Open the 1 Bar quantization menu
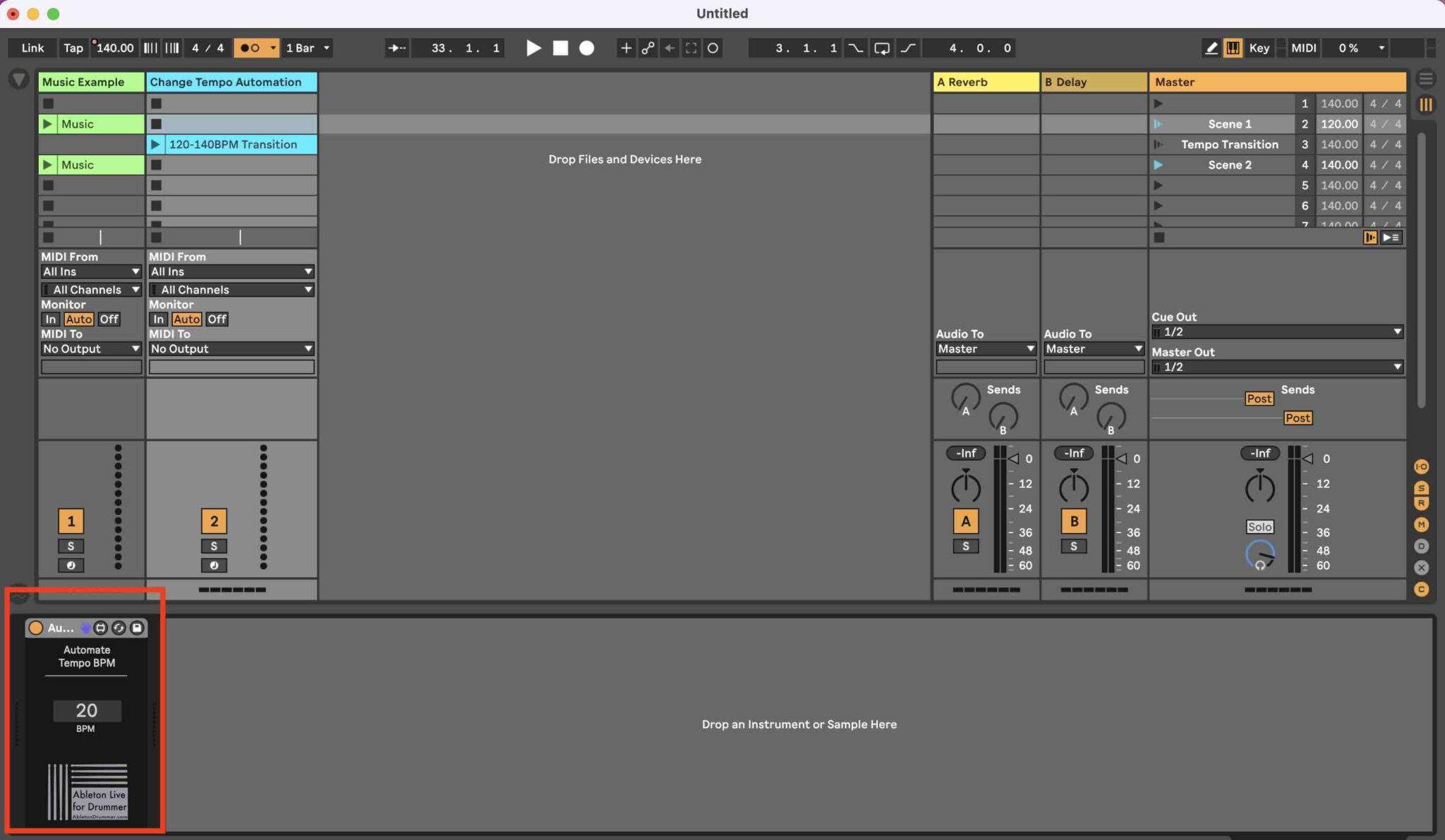The height and width of the screenshot is (840, 1445). coord(308,48)
